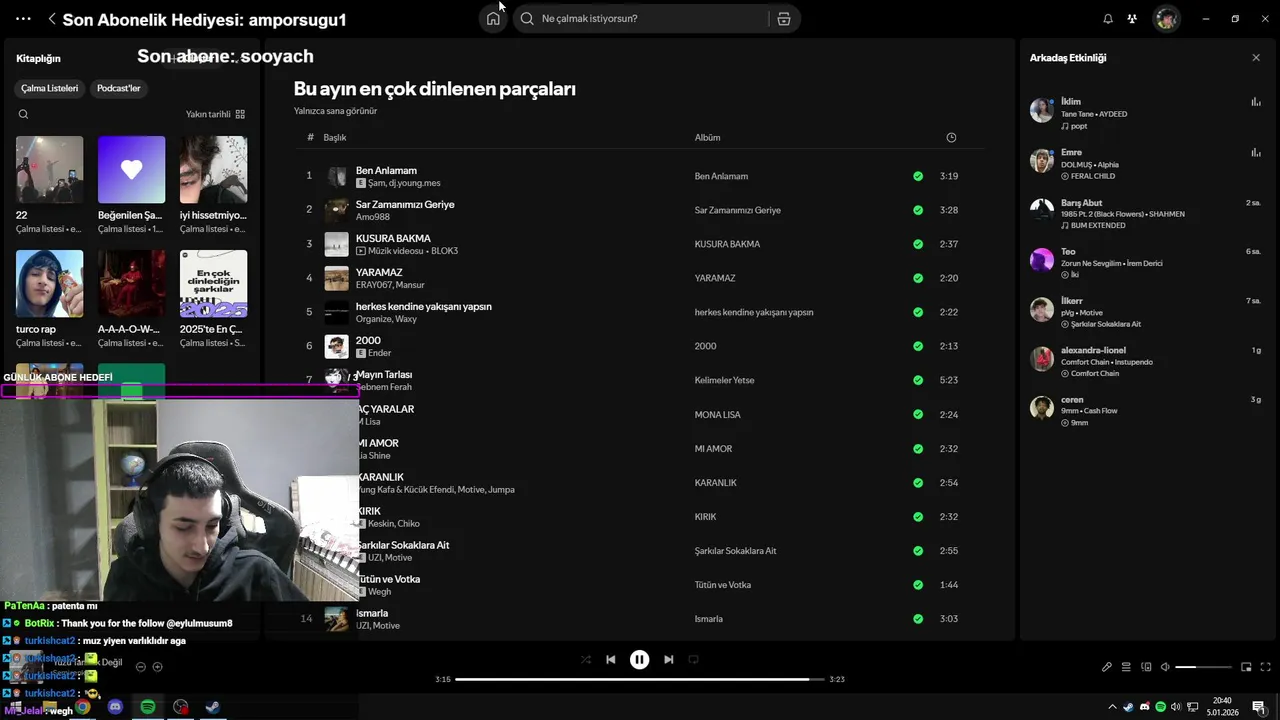This screenshot has height=720, width=1280.
Task: Seek within the song progress bar
Action: pyautogui.click(x=640, y=679)
